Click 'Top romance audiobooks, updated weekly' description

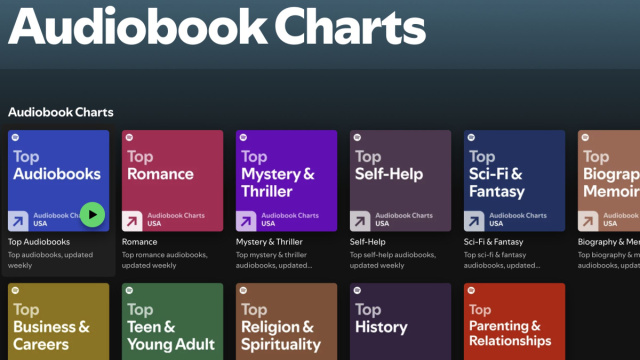(x=164, y=260)
